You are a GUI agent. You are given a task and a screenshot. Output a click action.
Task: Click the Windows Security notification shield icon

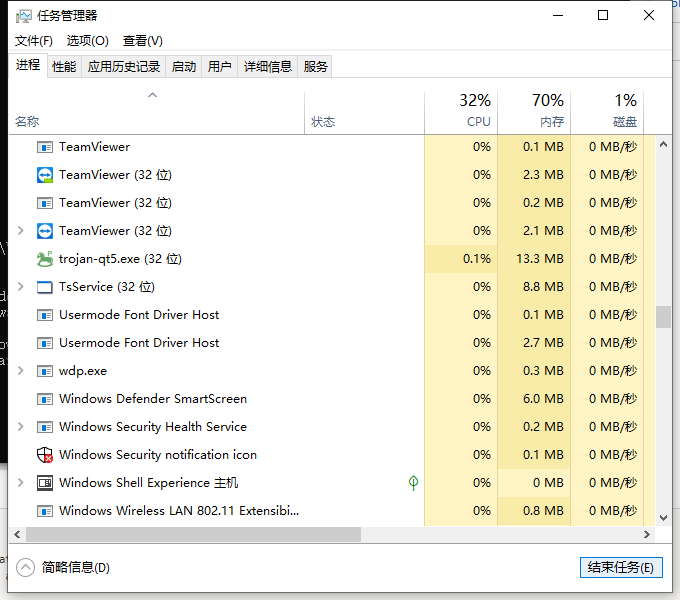[45, 455]
